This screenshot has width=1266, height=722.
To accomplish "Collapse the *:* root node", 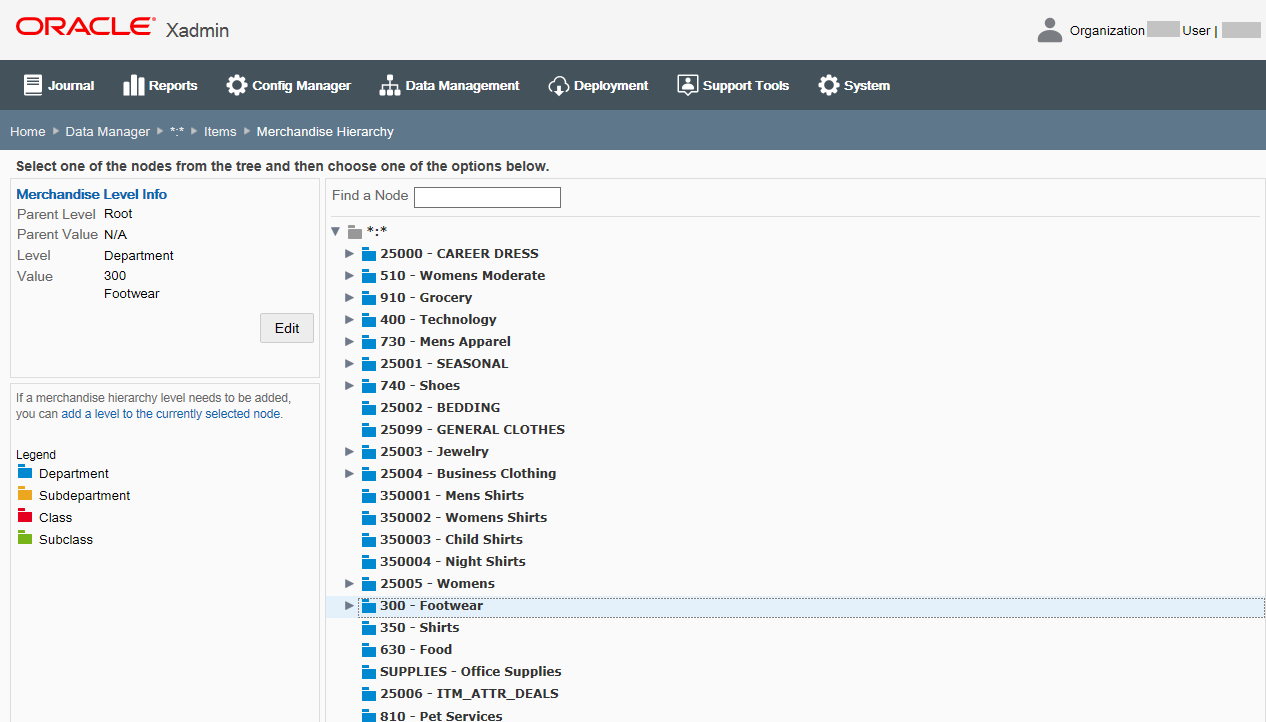I will (336, 231).
